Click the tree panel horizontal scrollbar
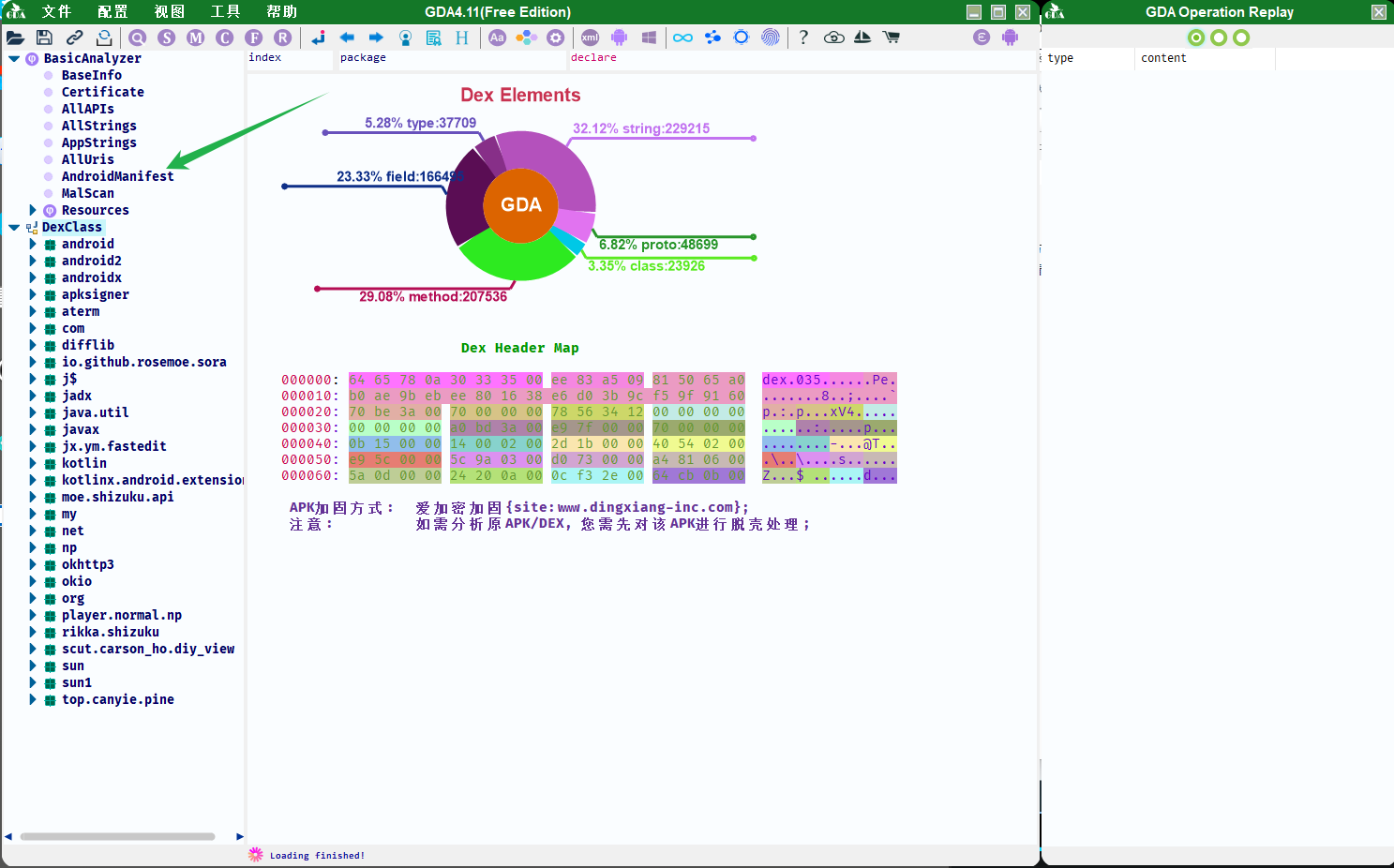Viewport: 1394px width, 868px height. (118, 836)
